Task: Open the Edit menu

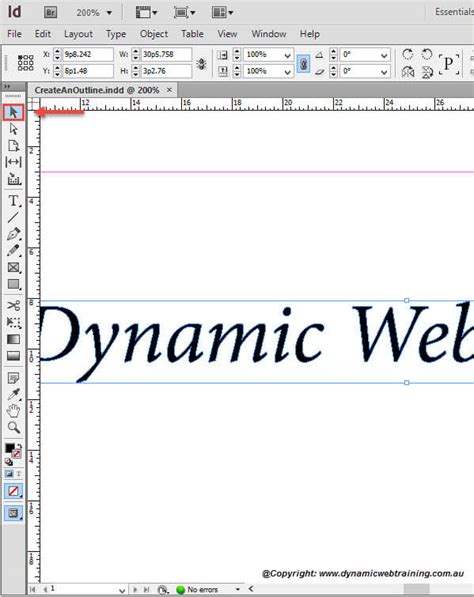Action: (x=43, y=34)
